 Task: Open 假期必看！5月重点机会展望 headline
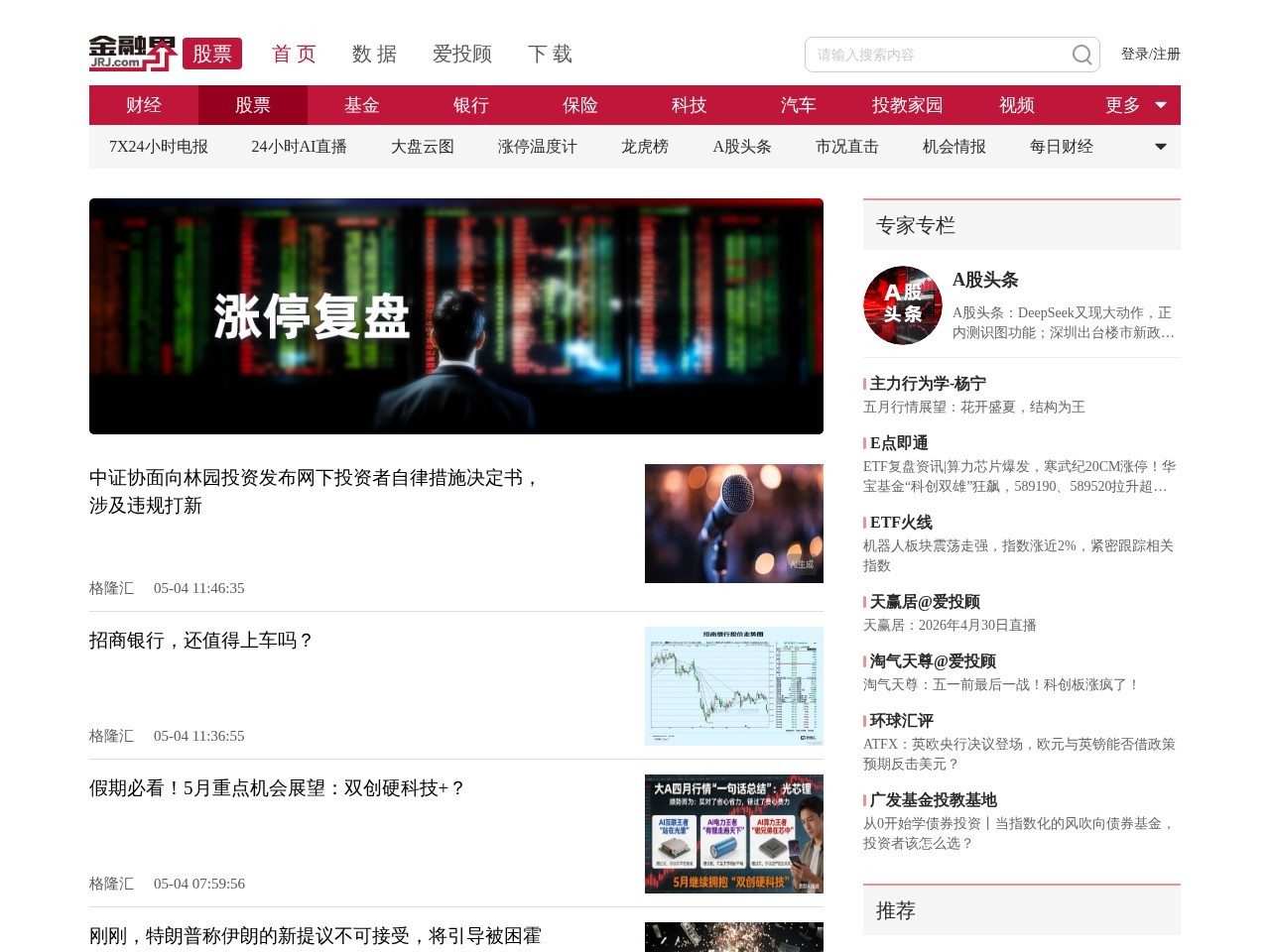tap(278, 788)
